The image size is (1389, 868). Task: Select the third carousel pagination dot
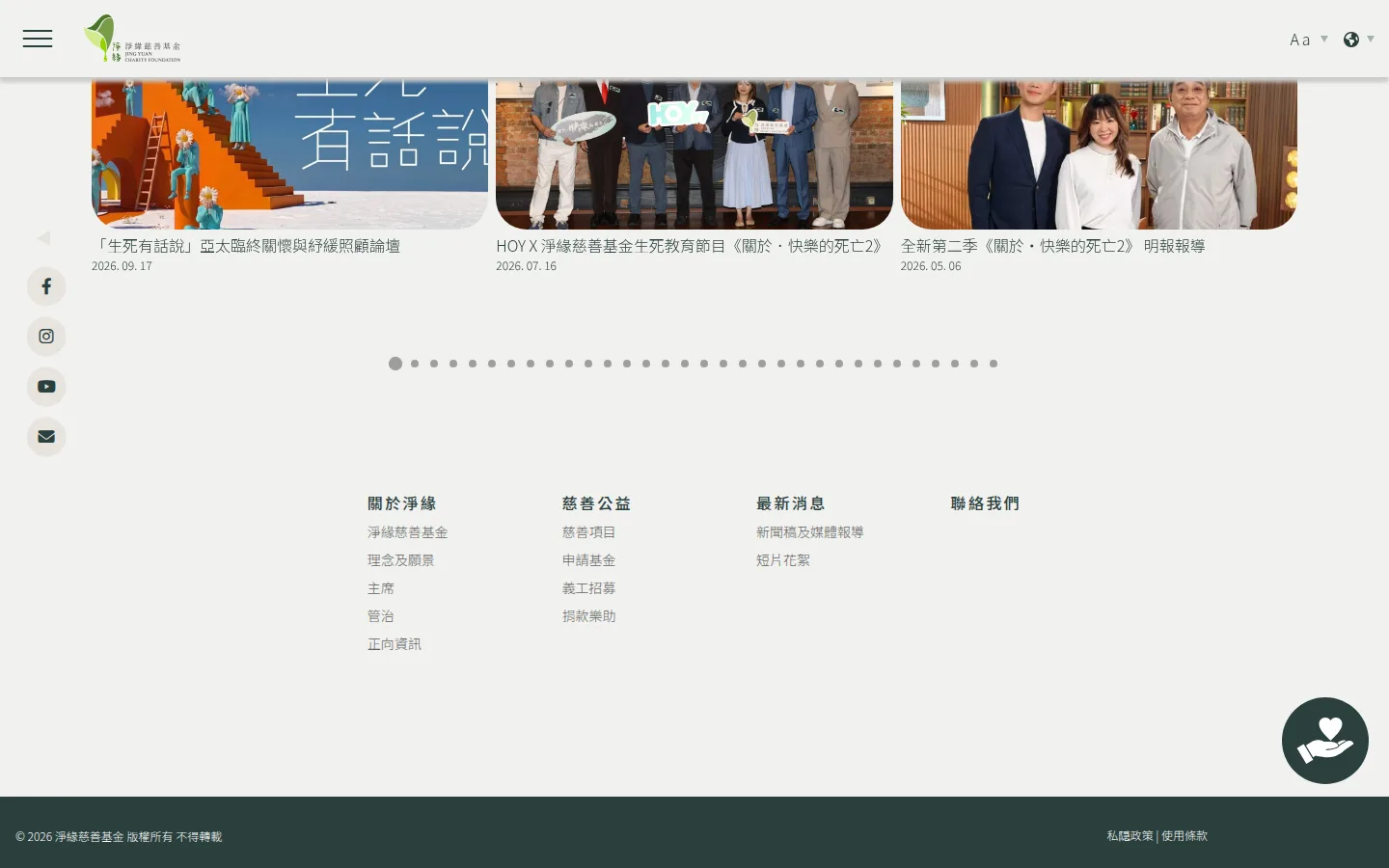point(434,364)
